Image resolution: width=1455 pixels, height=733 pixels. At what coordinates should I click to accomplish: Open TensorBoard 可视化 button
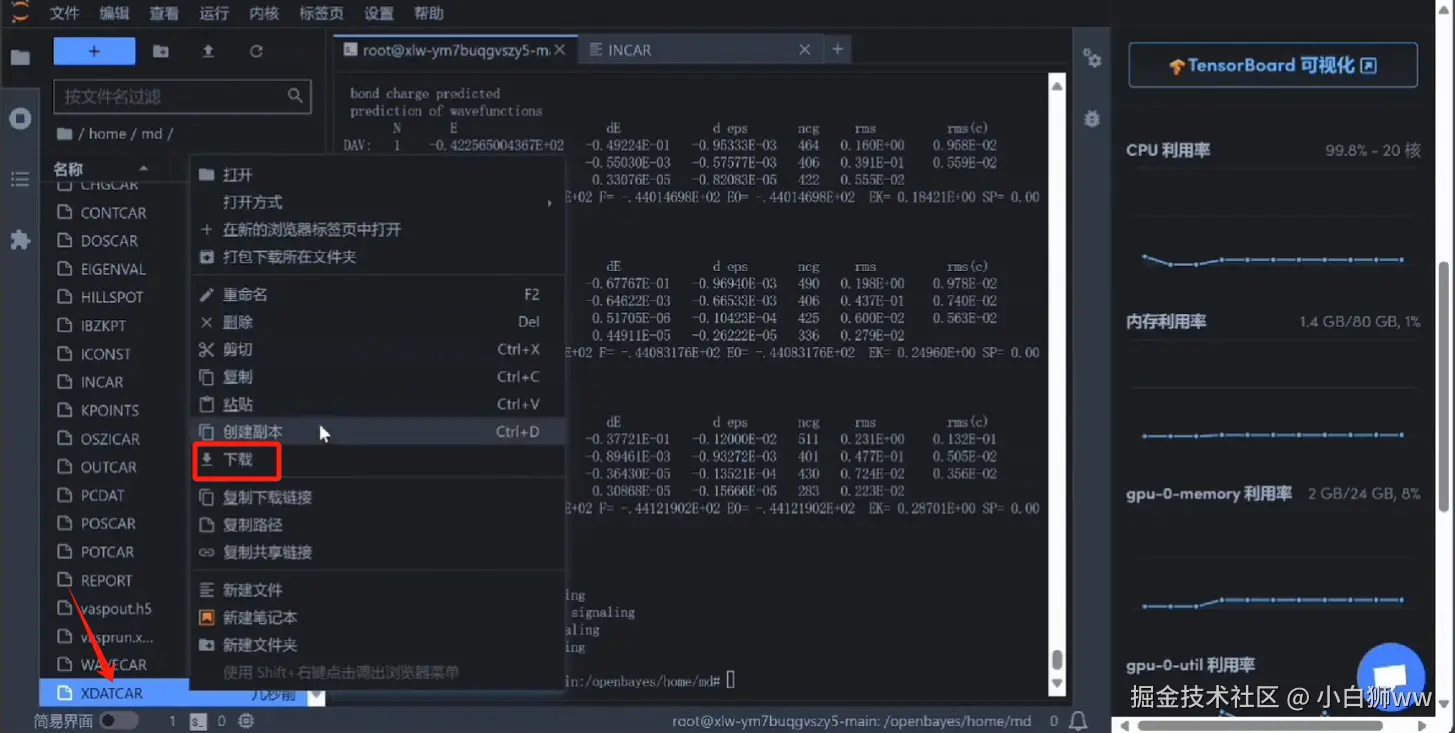click(1273, 66)
